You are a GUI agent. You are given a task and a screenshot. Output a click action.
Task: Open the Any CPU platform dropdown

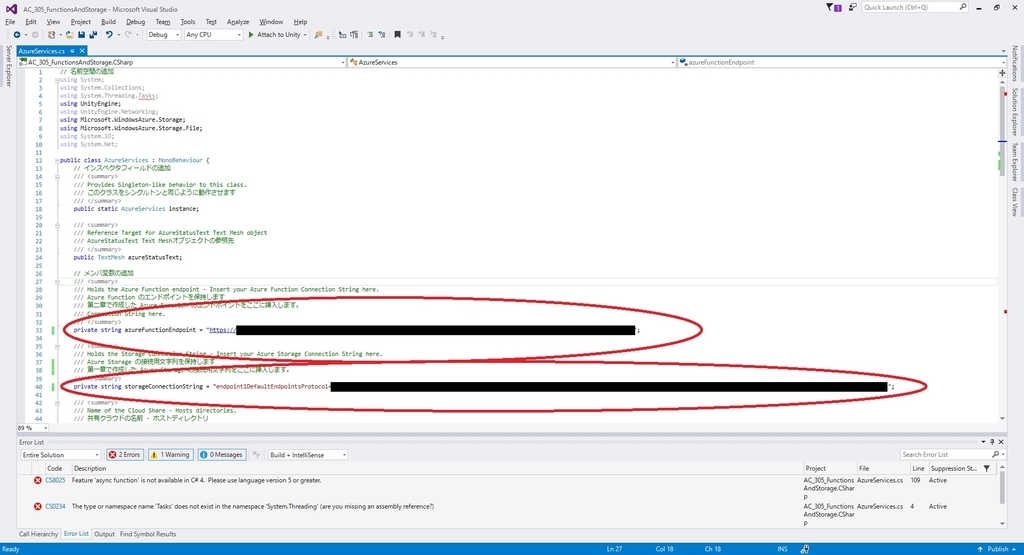(x=214, y=35)
